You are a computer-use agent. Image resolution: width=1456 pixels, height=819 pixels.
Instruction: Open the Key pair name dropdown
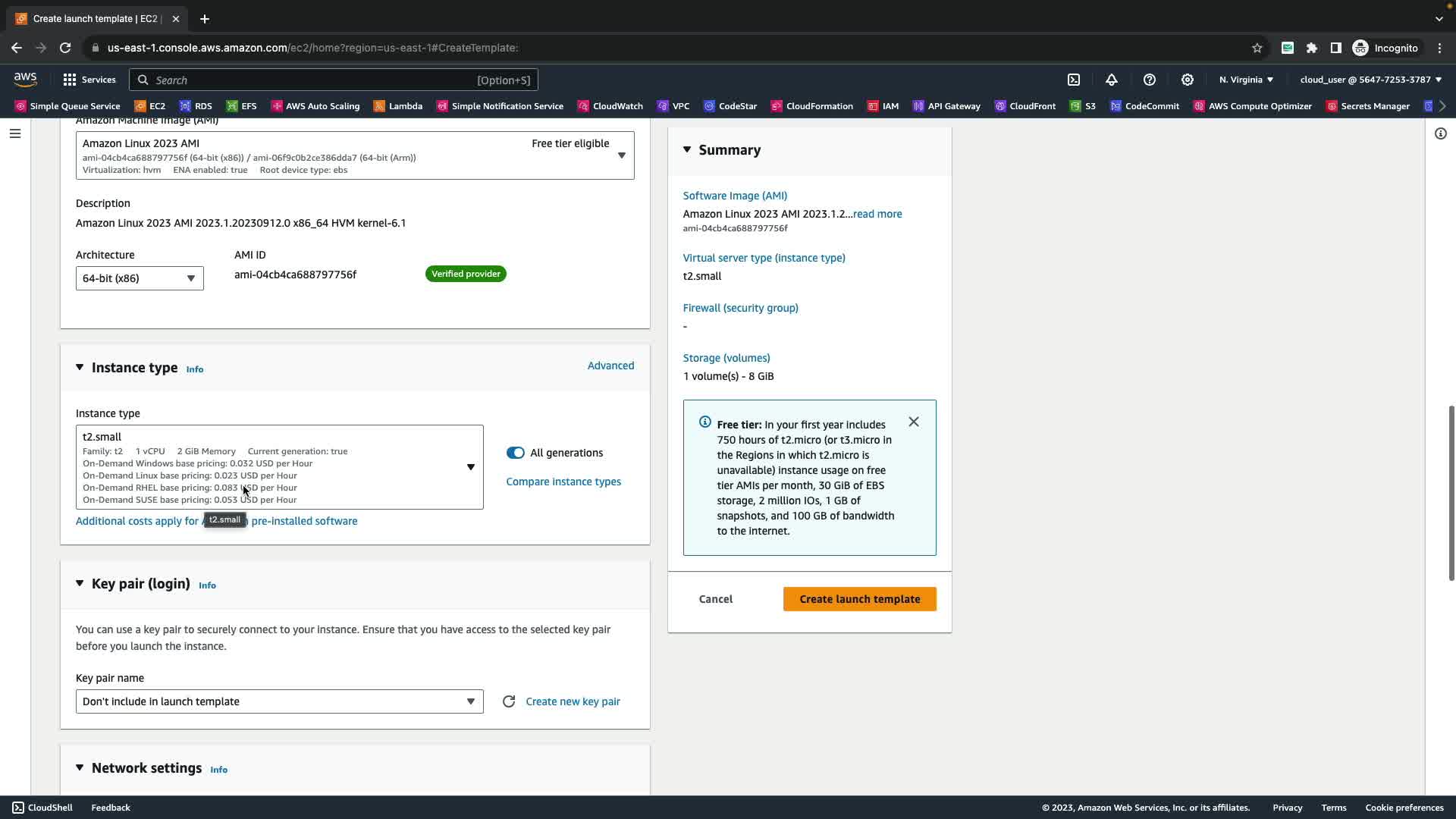pos(279,701)
